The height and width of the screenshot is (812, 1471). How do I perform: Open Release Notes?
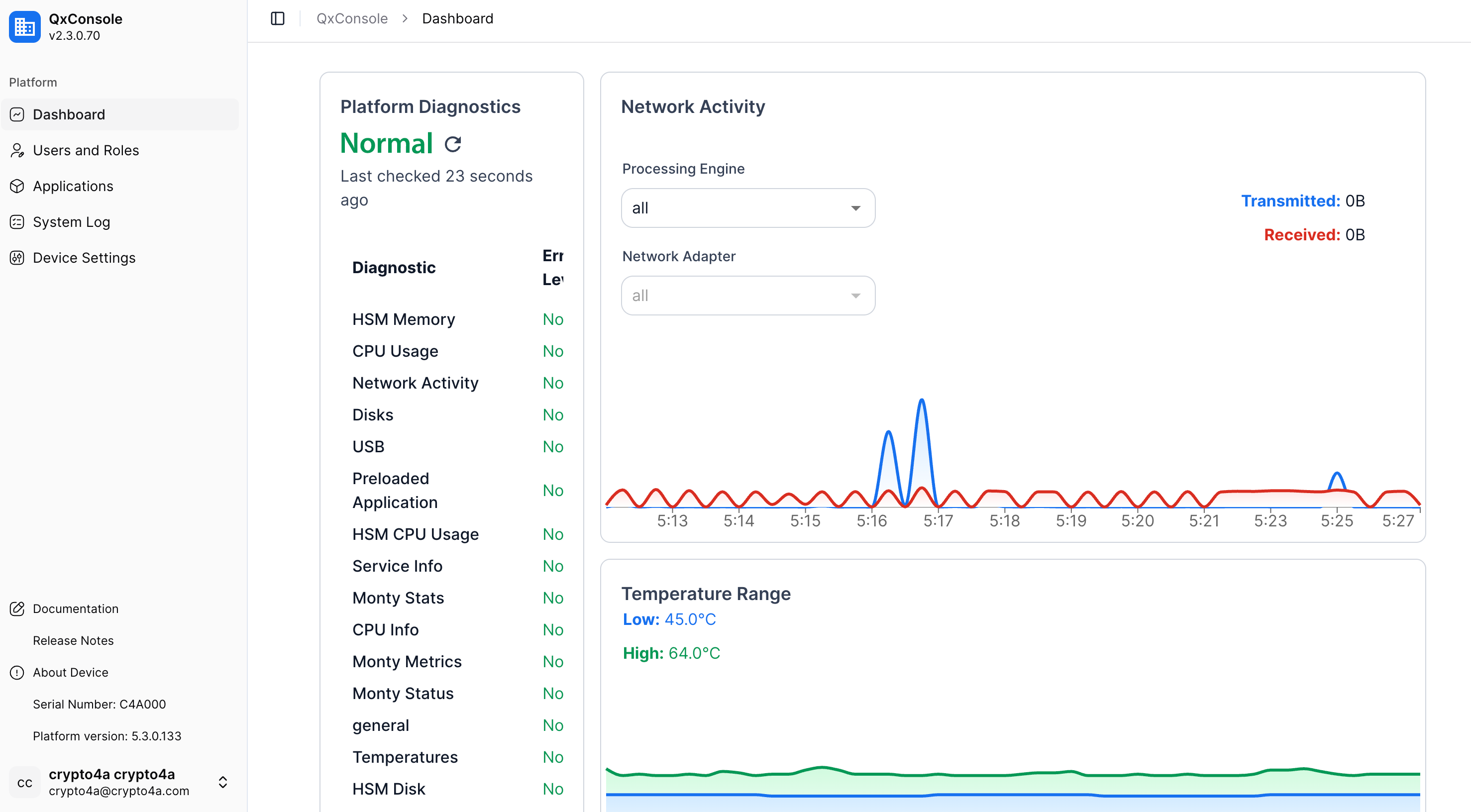73,640
